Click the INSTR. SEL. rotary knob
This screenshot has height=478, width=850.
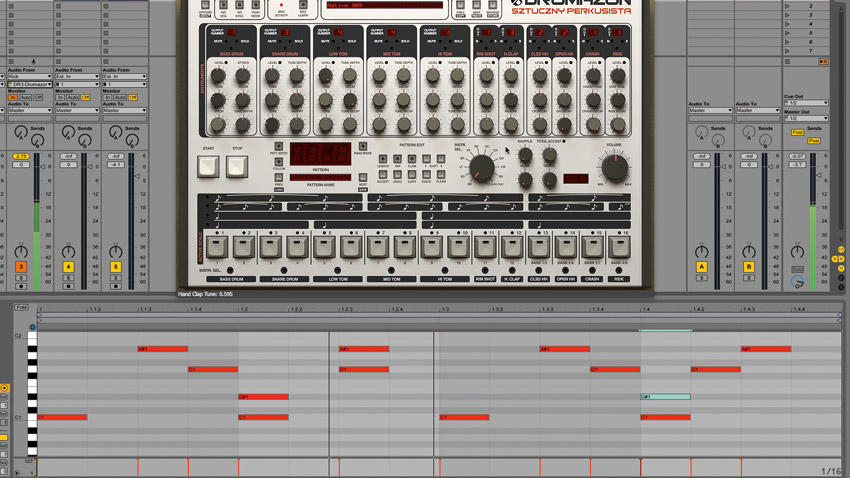(481, 169)
